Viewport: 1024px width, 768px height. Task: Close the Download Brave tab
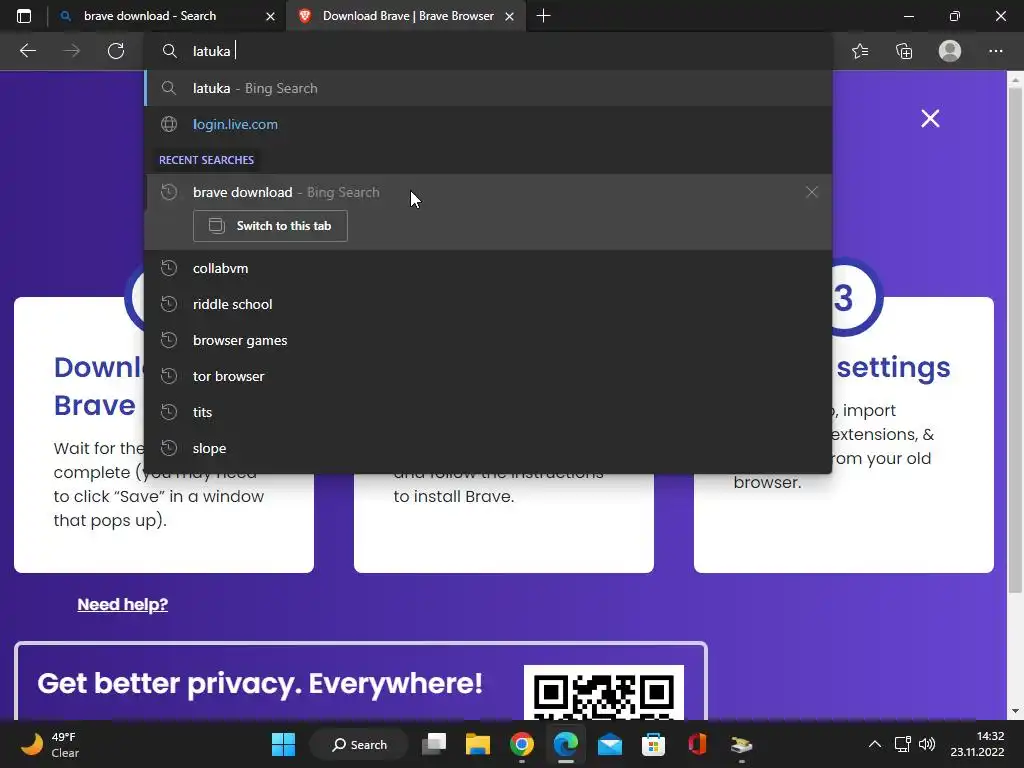pos(509,16)
